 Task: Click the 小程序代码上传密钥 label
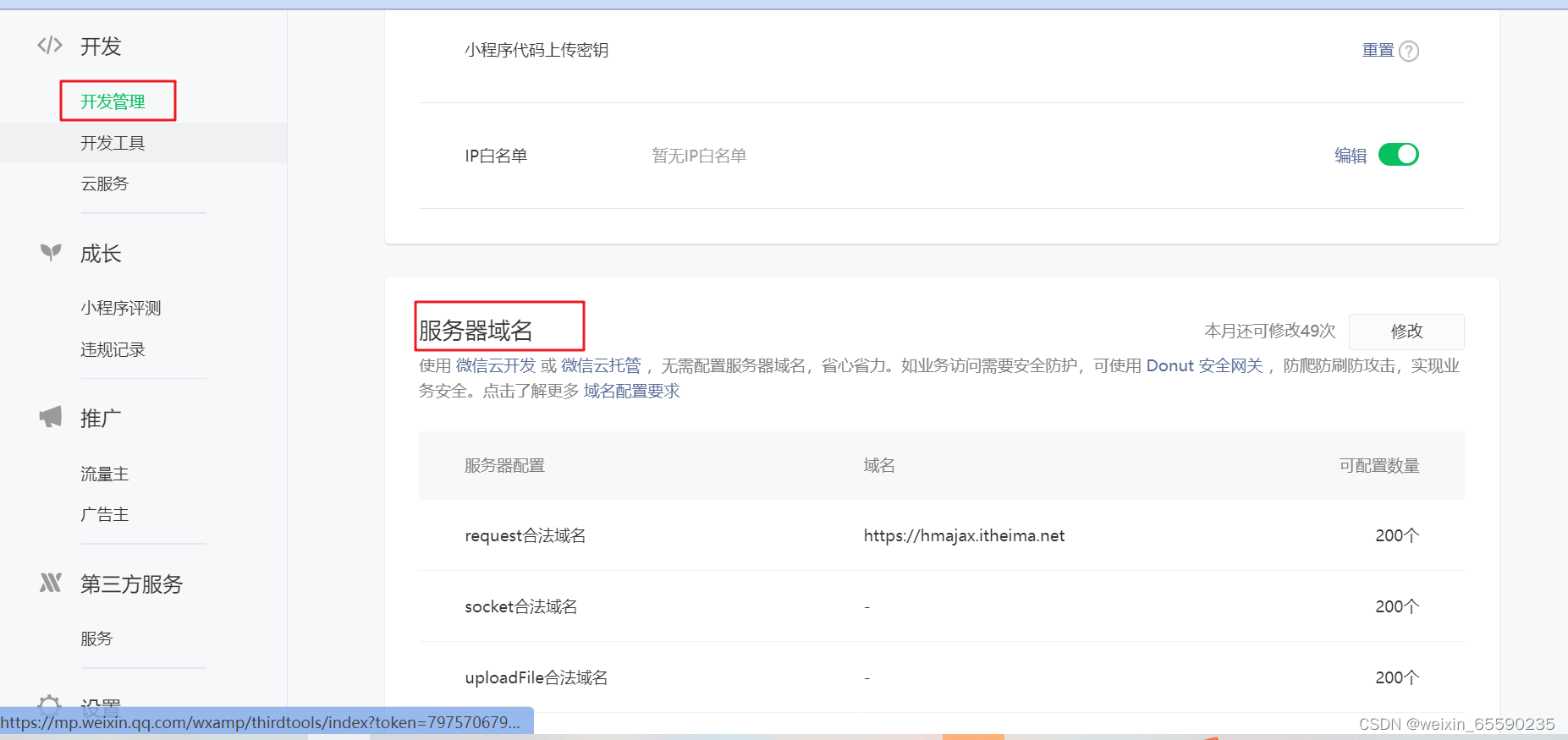[536, 50]
